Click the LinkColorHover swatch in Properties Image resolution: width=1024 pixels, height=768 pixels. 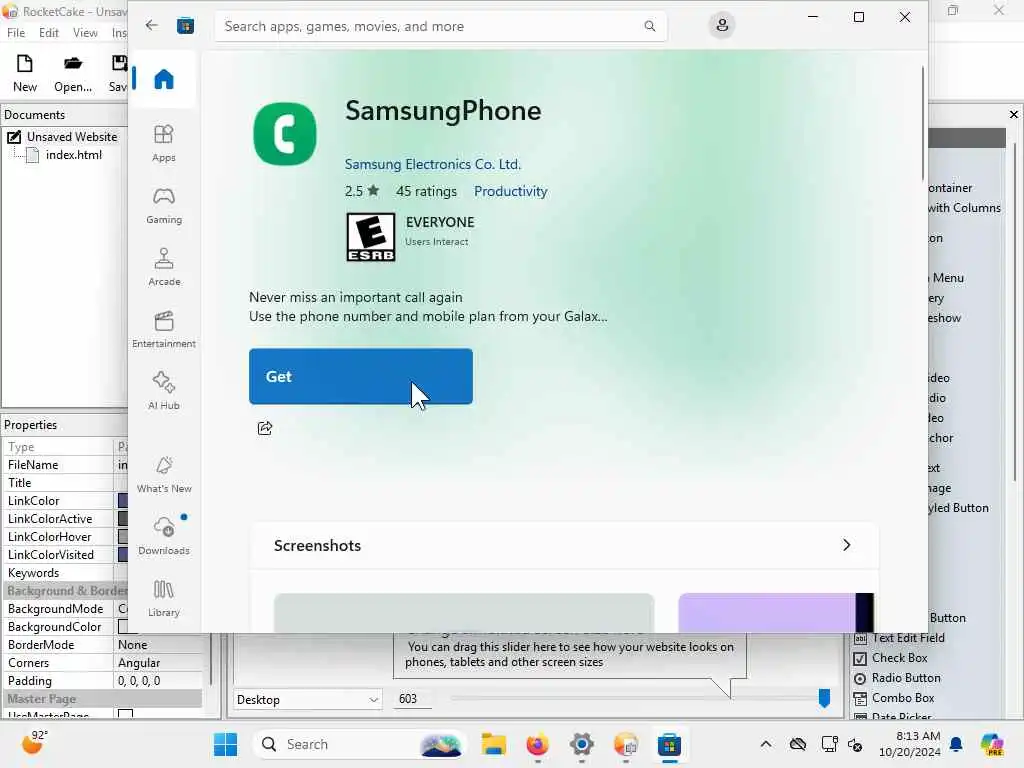123,537
